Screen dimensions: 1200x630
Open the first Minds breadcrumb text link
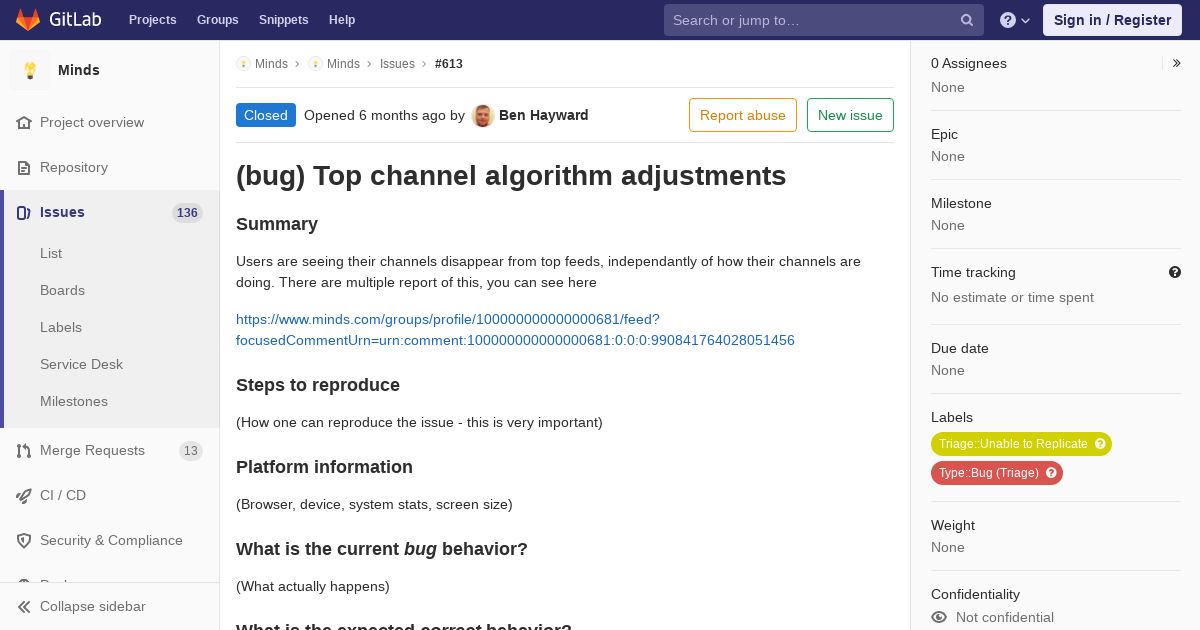(x=271, y=63)
